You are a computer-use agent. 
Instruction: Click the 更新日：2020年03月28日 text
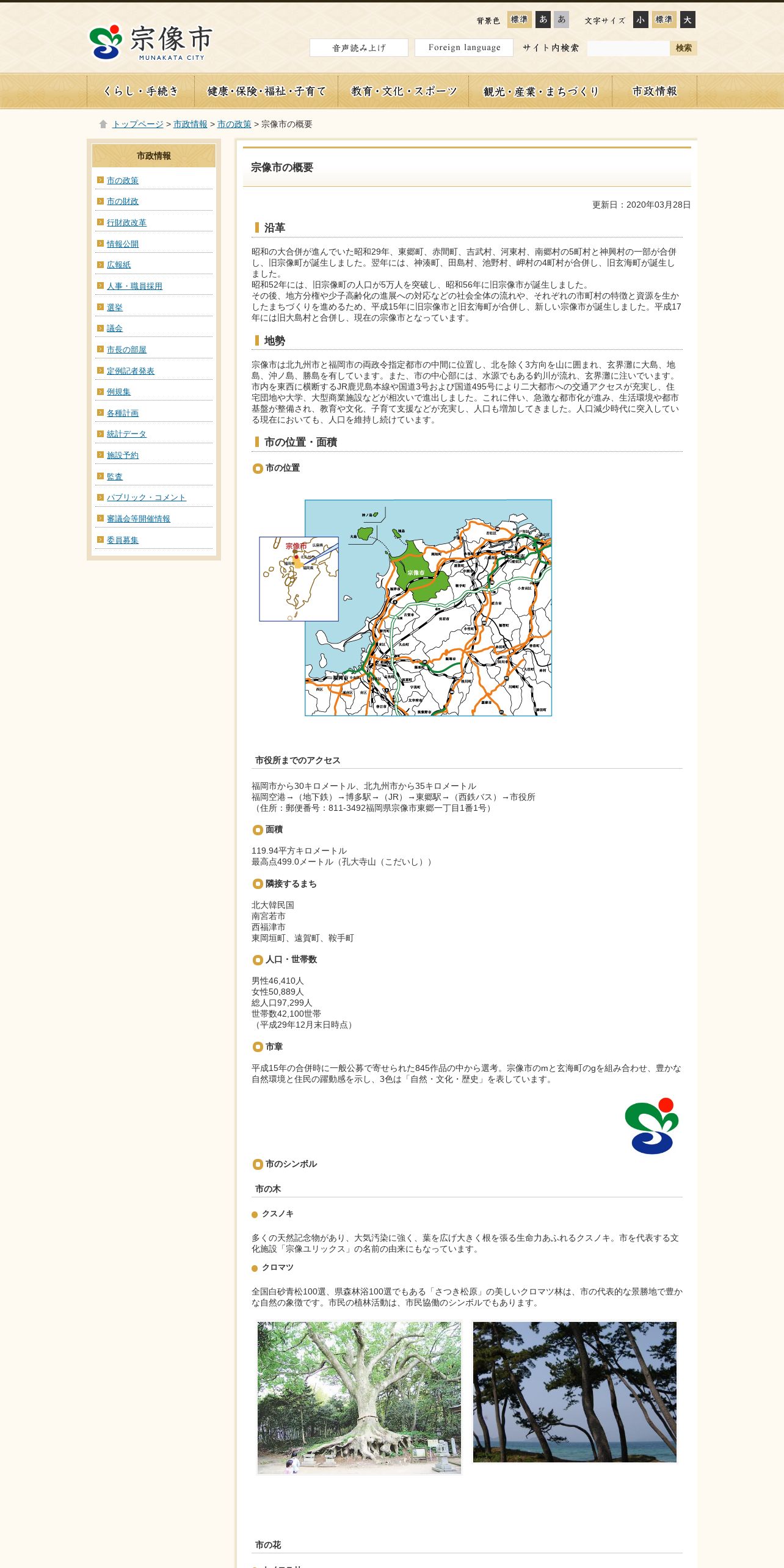pos(641,205)
